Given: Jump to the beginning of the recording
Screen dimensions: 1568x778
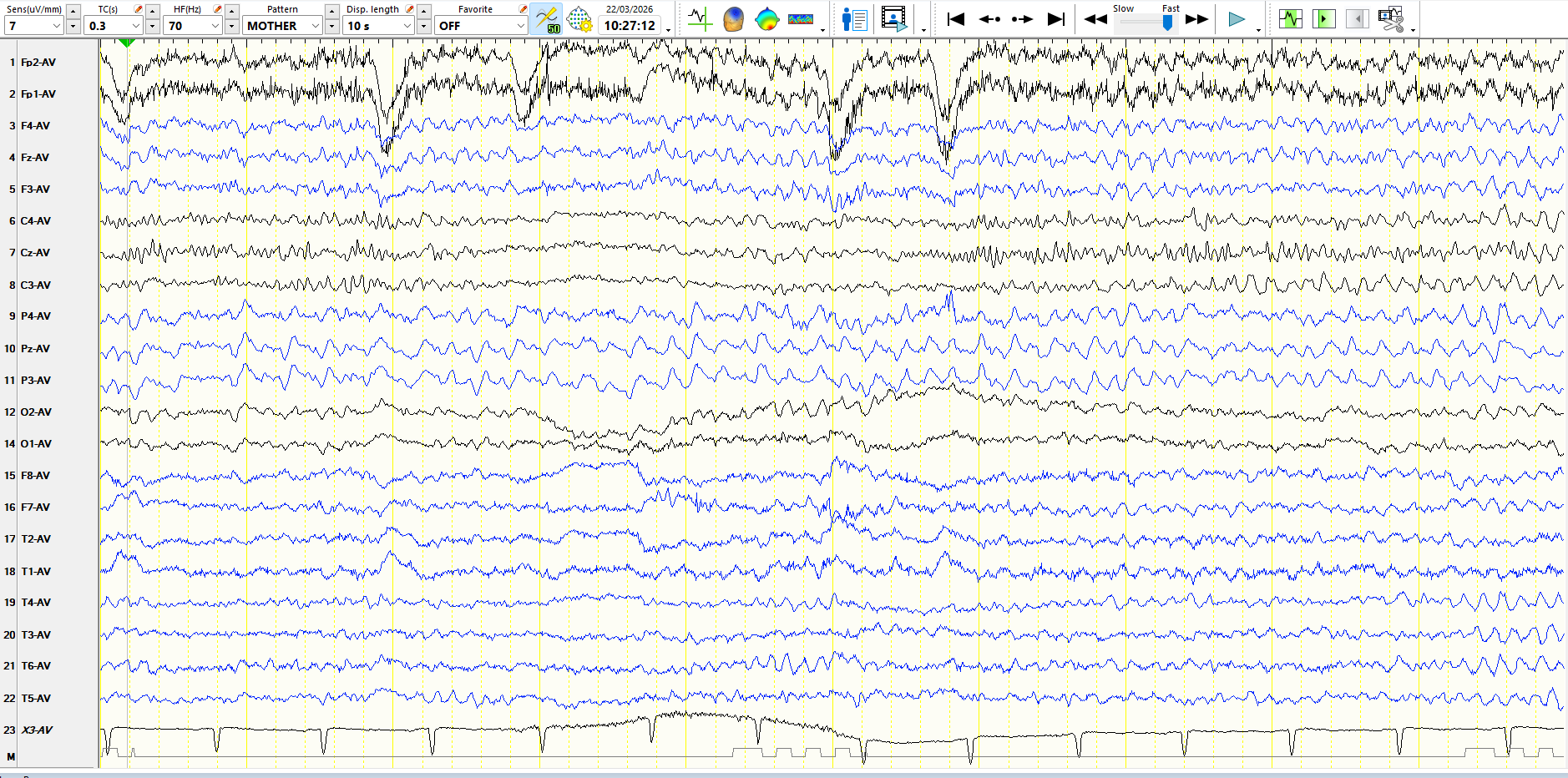Looking at the screenshot, I should click(x=956, y=19).
